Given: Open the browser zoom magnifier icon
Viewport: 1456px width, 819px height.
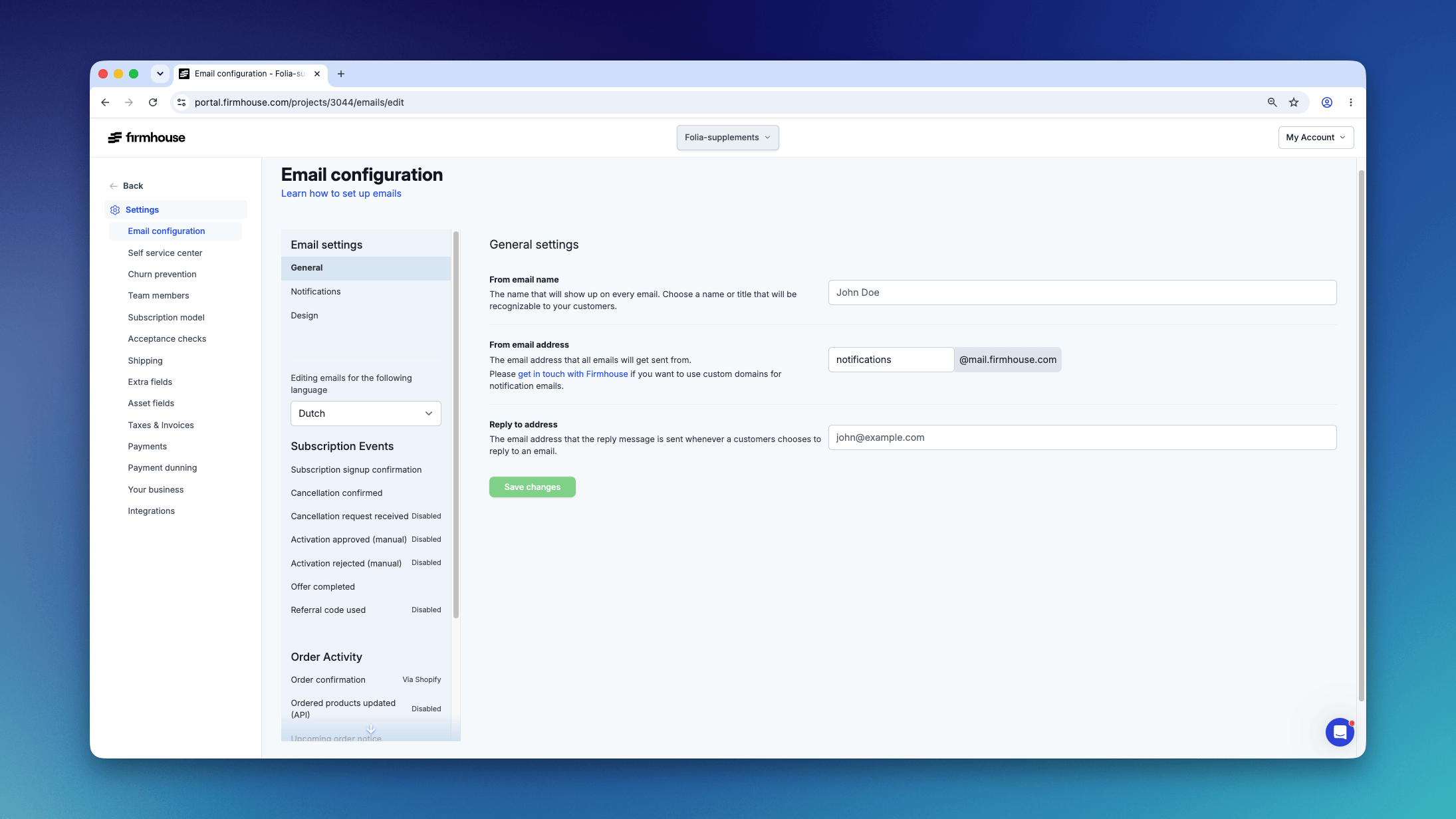Looking at the screenshot, I should pos(1272,102).
